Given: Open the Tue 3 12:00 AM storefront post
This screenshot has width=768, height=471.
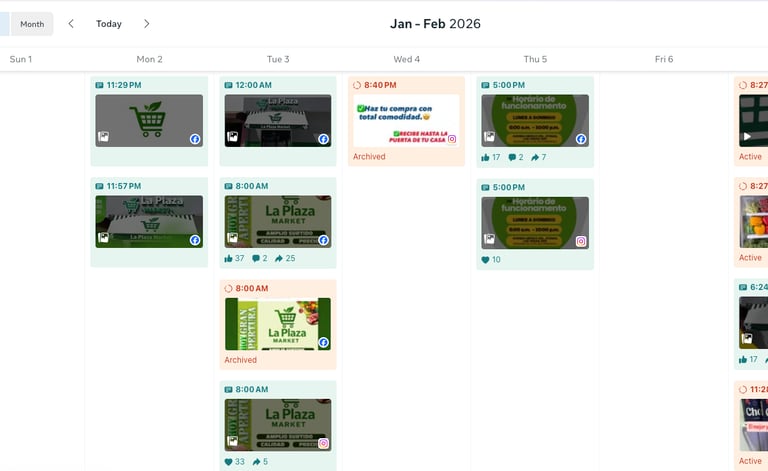Looking at the screenshot, I should (x=278, y=121).
